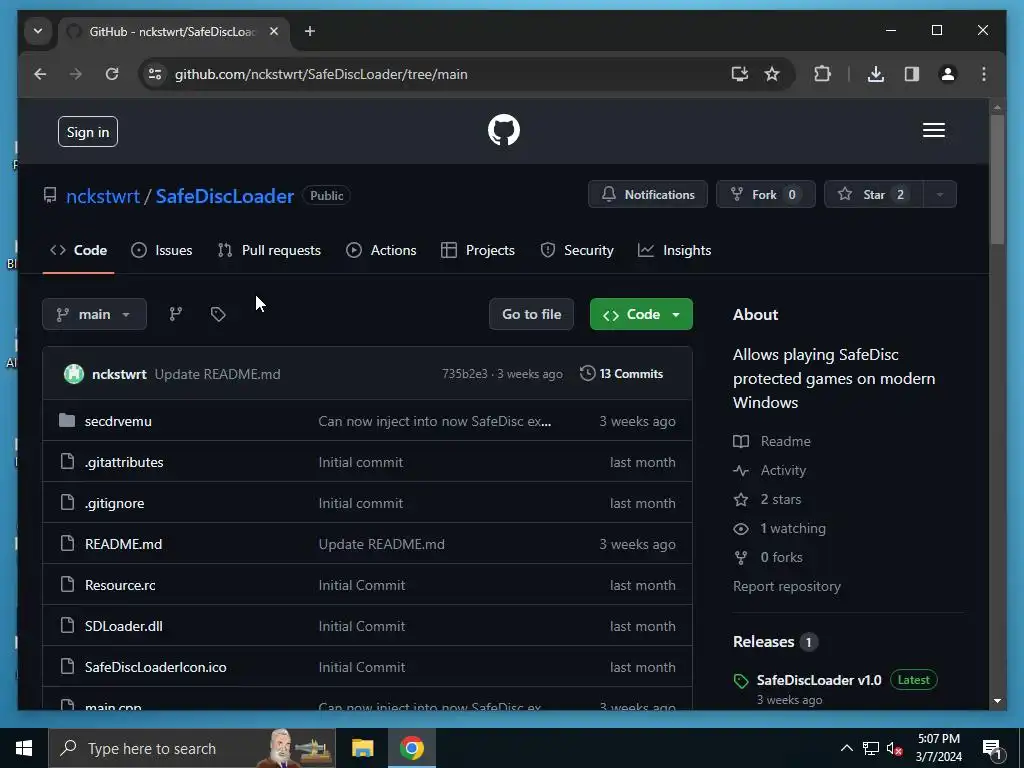The width and height of the screenshot is (1024, 768).
Task: Open the tab search chevron button
Action: click(38, 31)
